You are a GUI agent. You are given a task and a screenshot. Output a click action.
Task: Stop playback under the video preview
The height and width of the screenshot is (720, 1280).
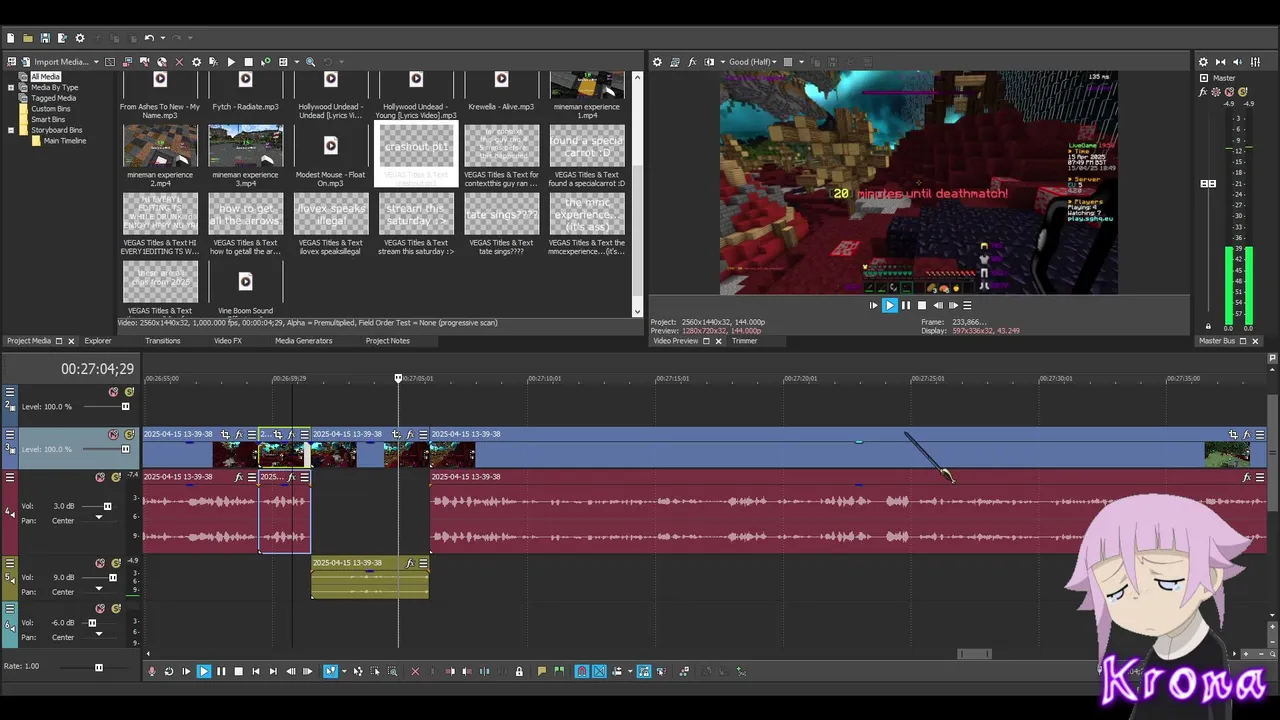tap(922, 306)
